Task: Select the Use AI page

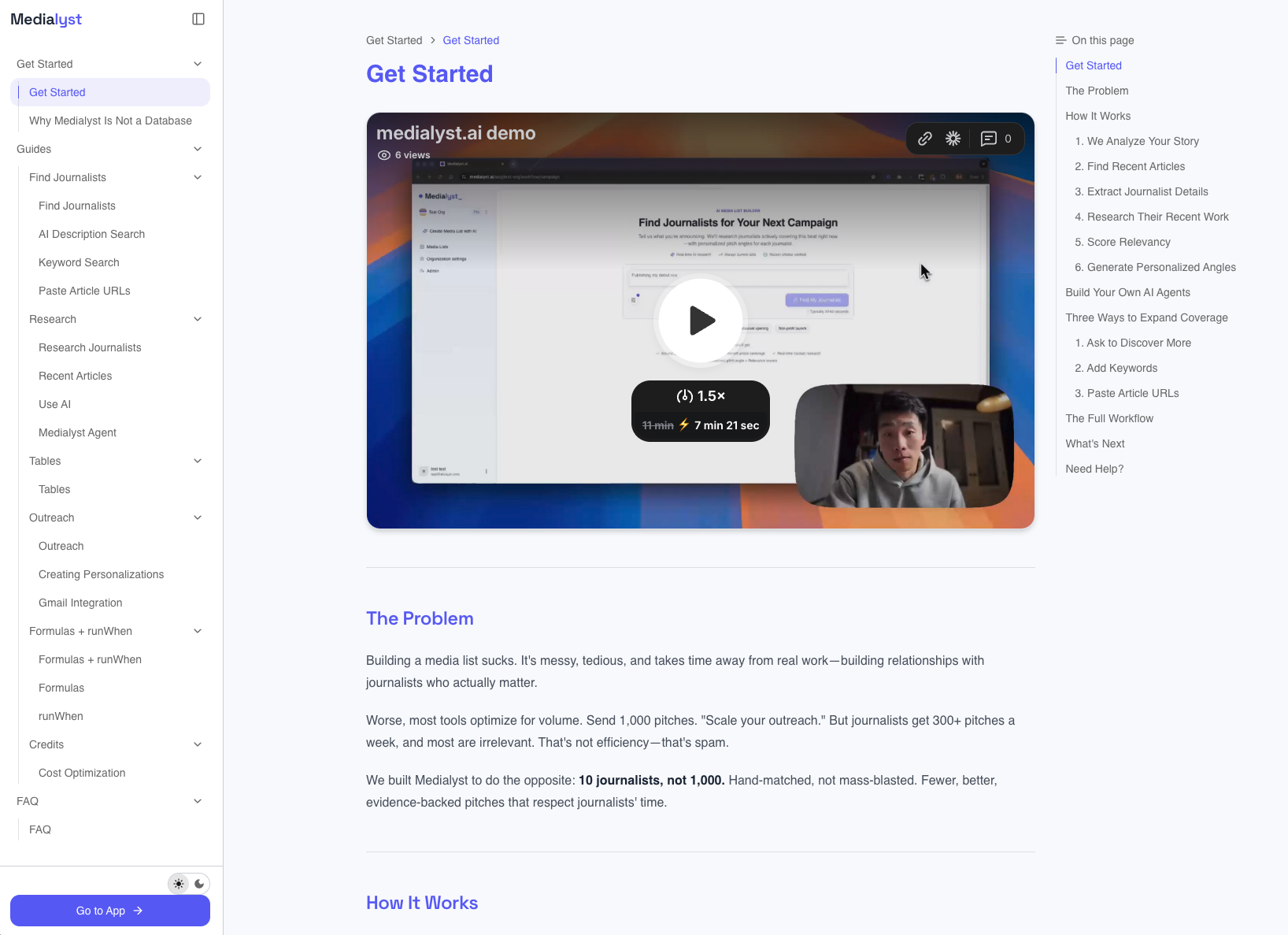Action: pyautogui.click(x=54, y=404)
